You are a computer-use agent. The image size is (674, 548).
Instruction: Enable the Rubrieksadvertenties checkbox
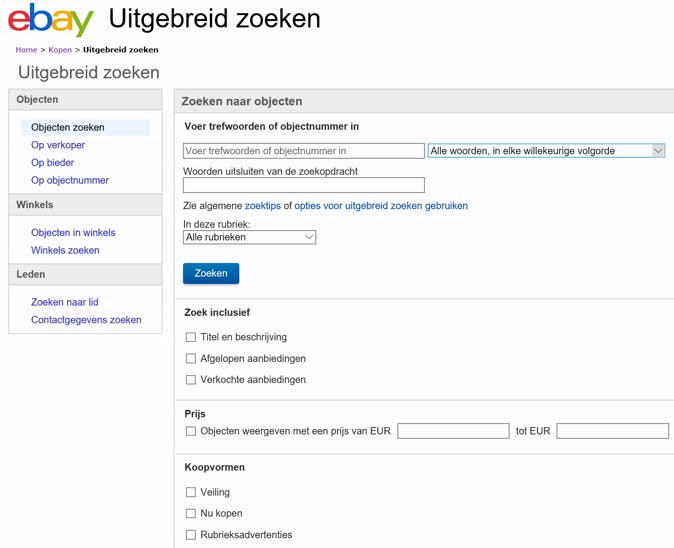click(x=191, y=535)
